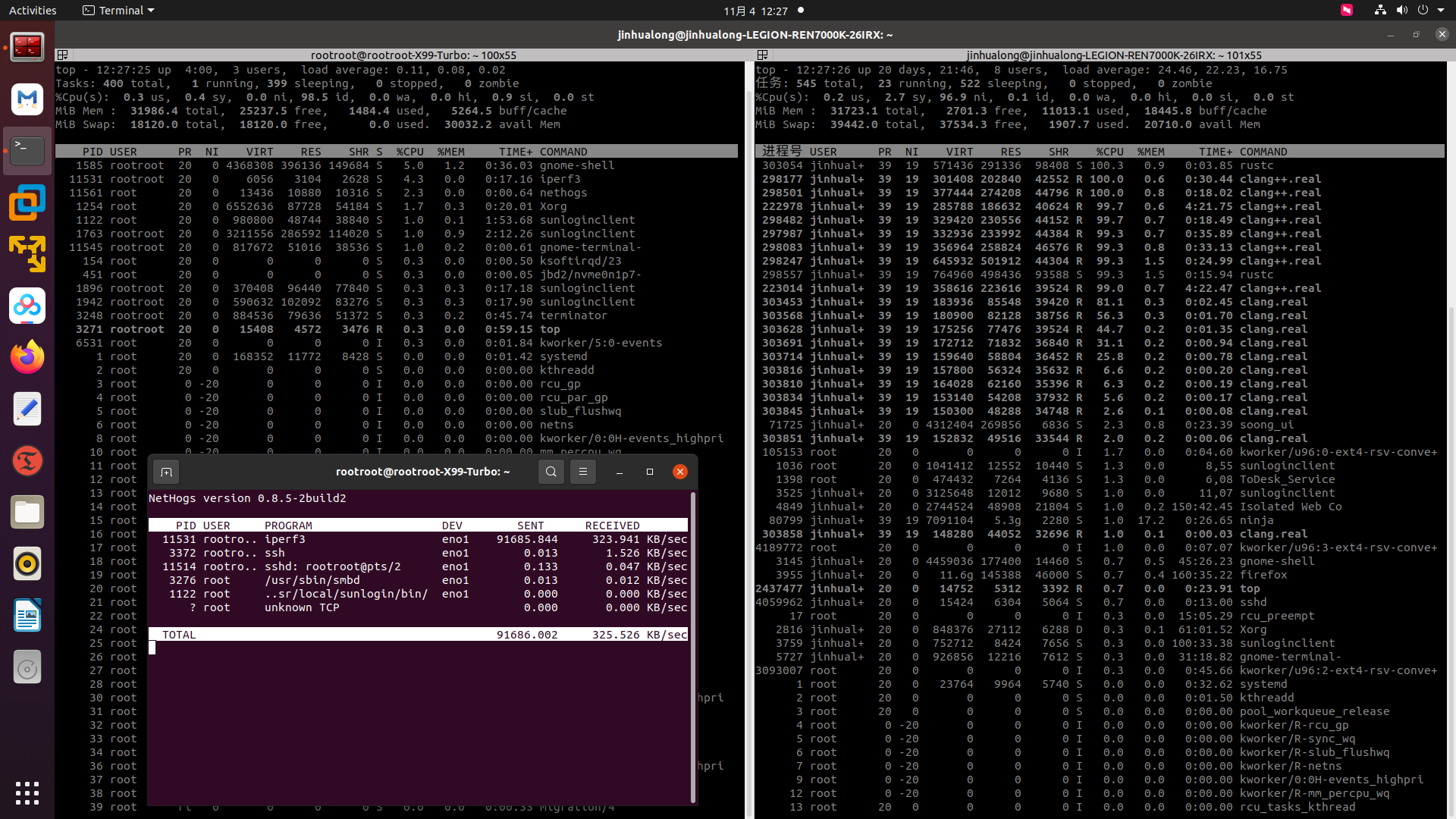1456x819 pixels.
Task: Click Activities in the top bar
Action: click(33, 11)
